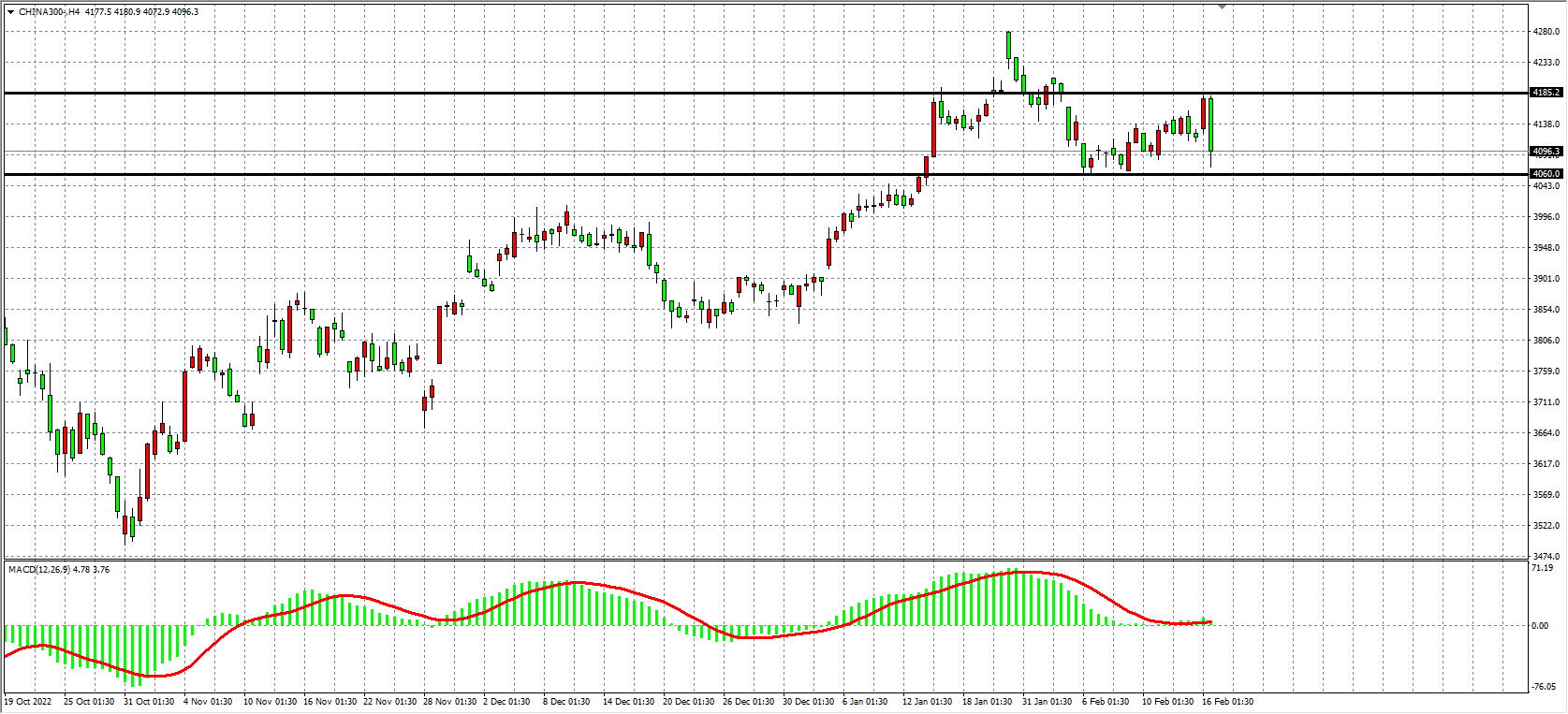Click the 4280.0 price scale value
Screen dimensions: 1568x714
(x=1546, y=32)
